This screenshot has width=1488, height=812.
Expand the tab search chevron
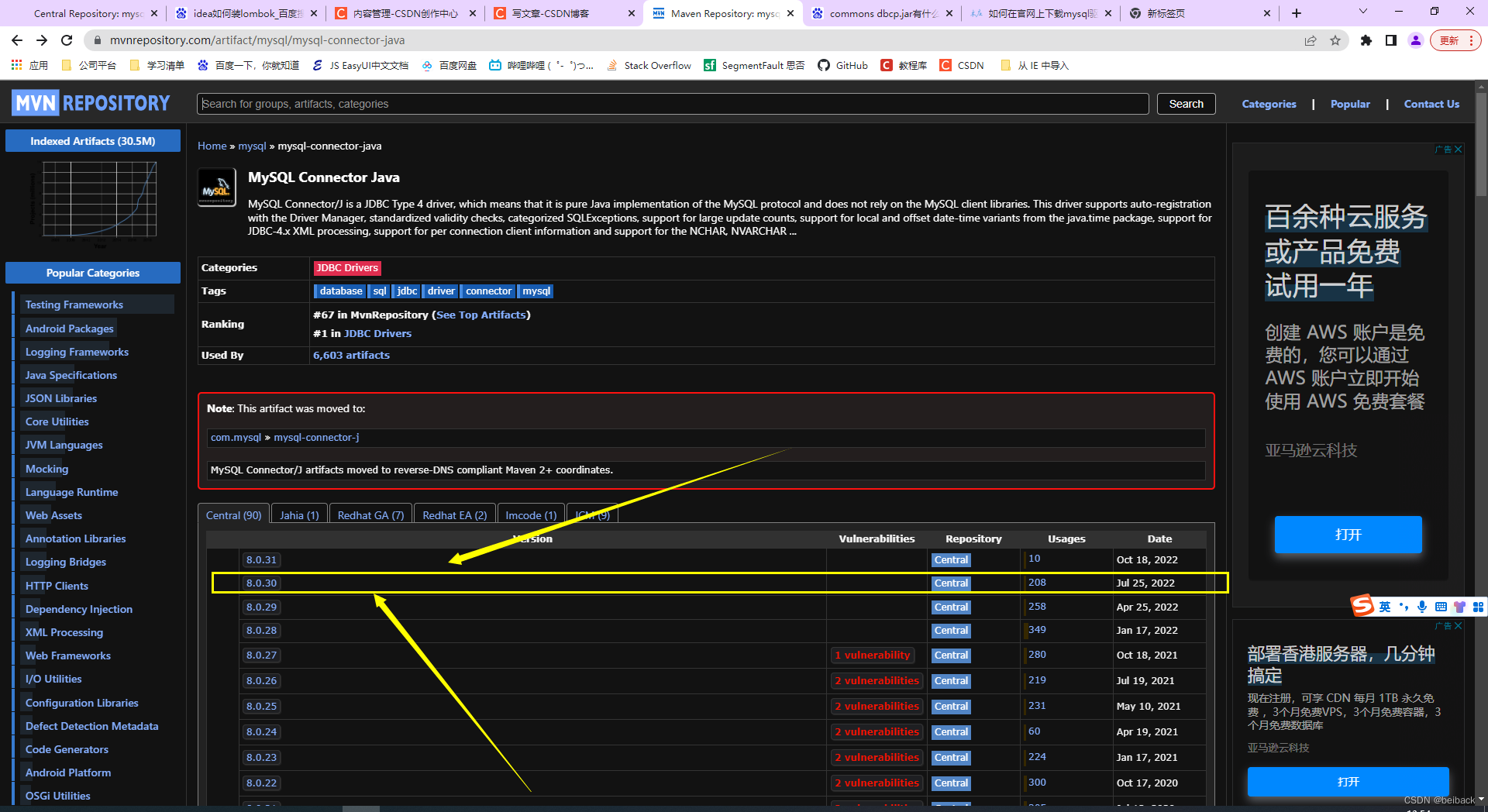(x=1363, y=12)
